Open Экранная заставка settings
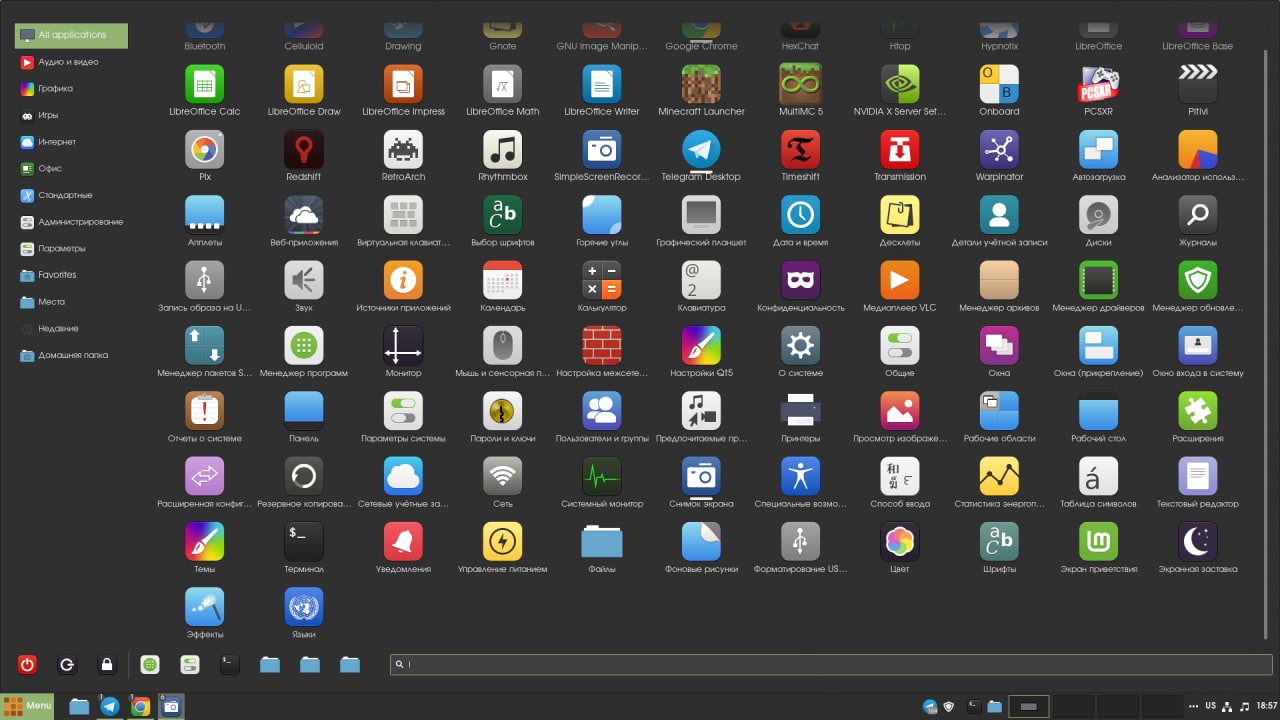 (x=1198, y=542)
